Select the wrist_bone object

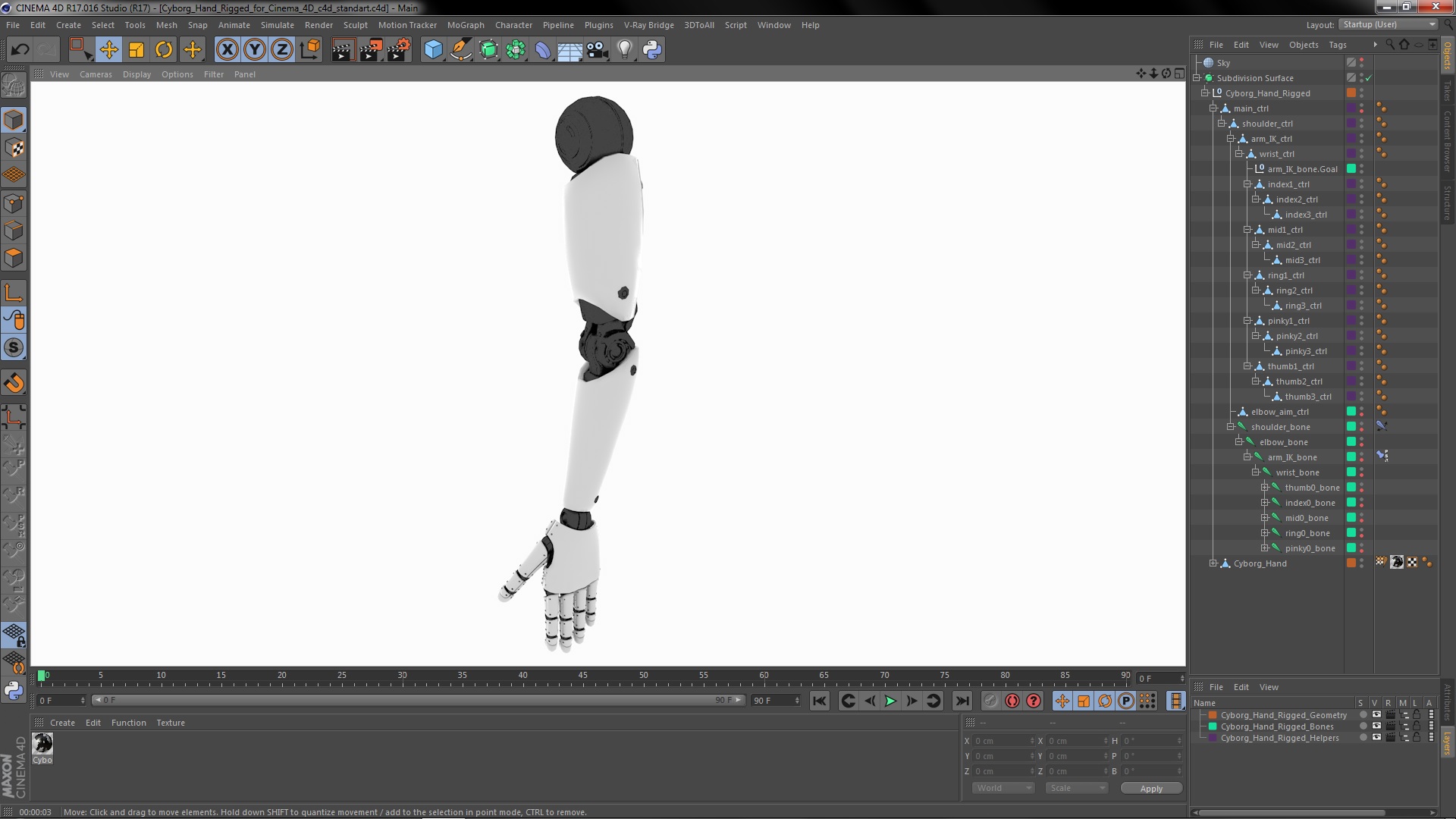[1298, 472]
